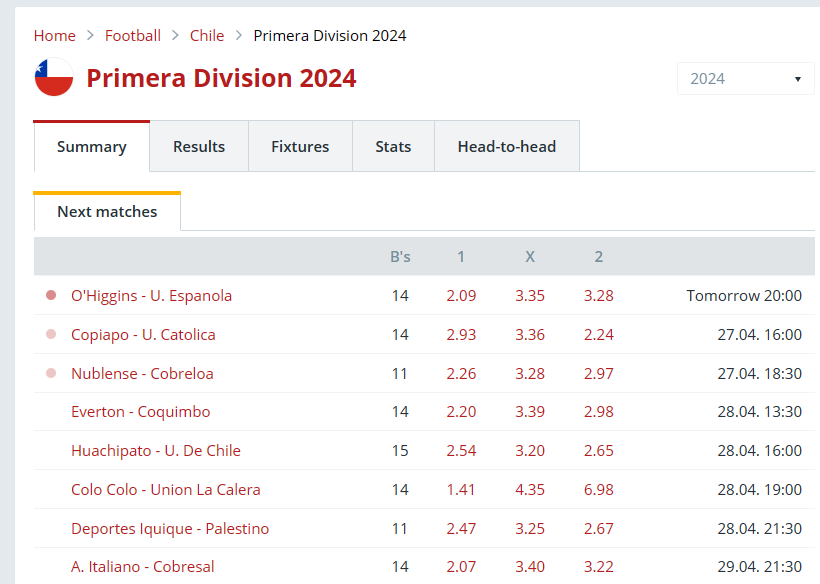Select draw odds 3.39 for Everton match
Screen dimensions: 820x584
click(530, 411)
